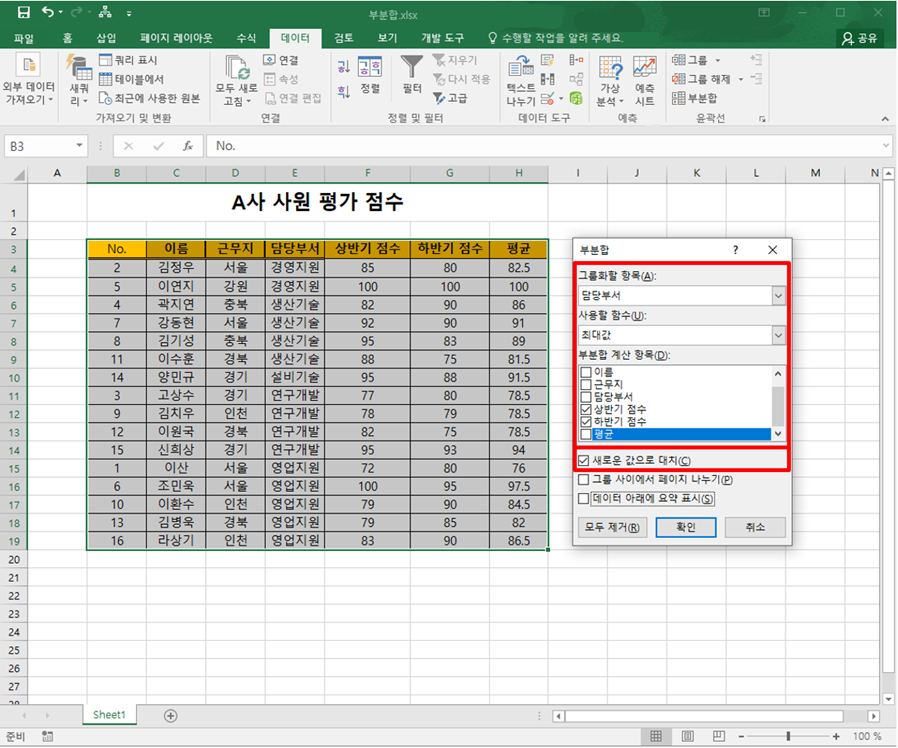Viewport: 898px width, 748px height.
Task: Click the What-If Analysis icon
Action: tap(611, 67)
